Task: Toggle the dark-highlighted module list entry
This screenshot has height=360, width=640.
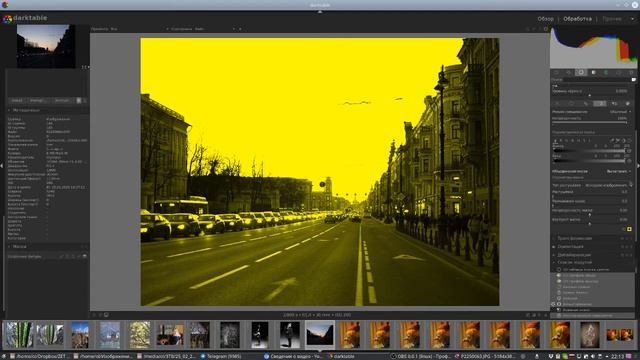Action: click(x=559, y=310)
